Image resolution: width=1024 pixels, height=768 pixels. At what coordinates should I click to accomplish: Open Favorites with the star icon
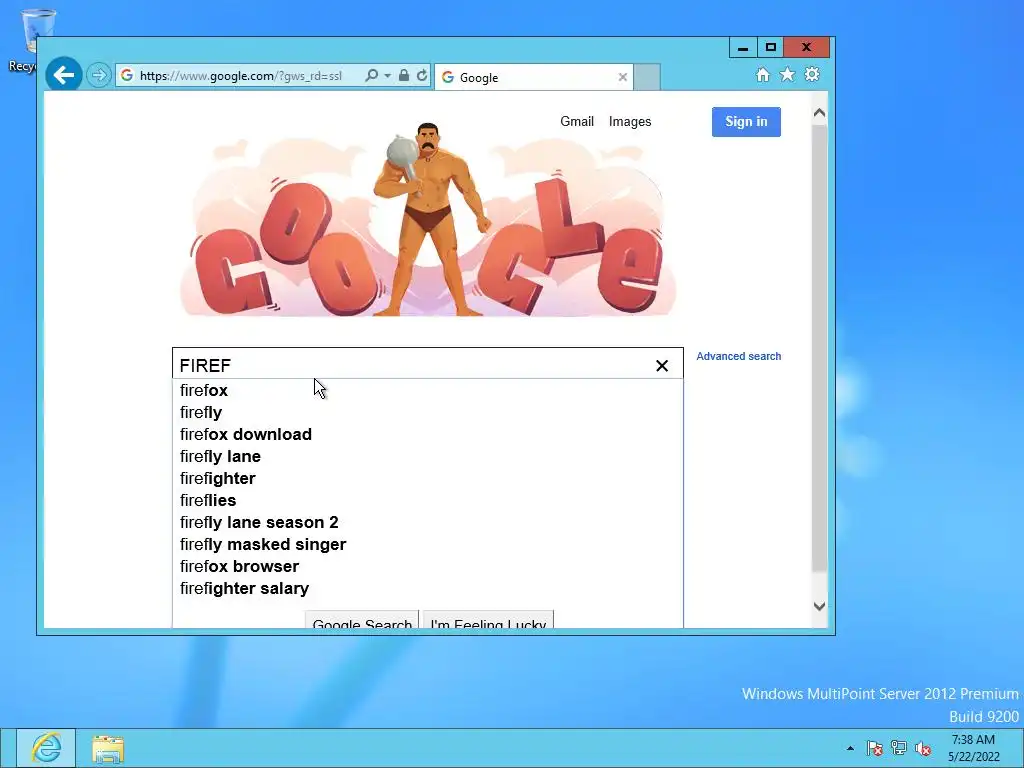coord(788,74)
